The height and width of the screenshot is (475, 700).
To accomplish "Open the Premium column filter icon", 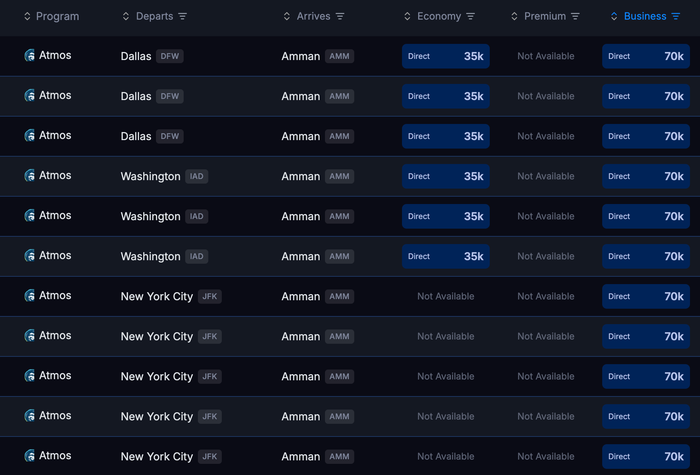I will 575,17.
